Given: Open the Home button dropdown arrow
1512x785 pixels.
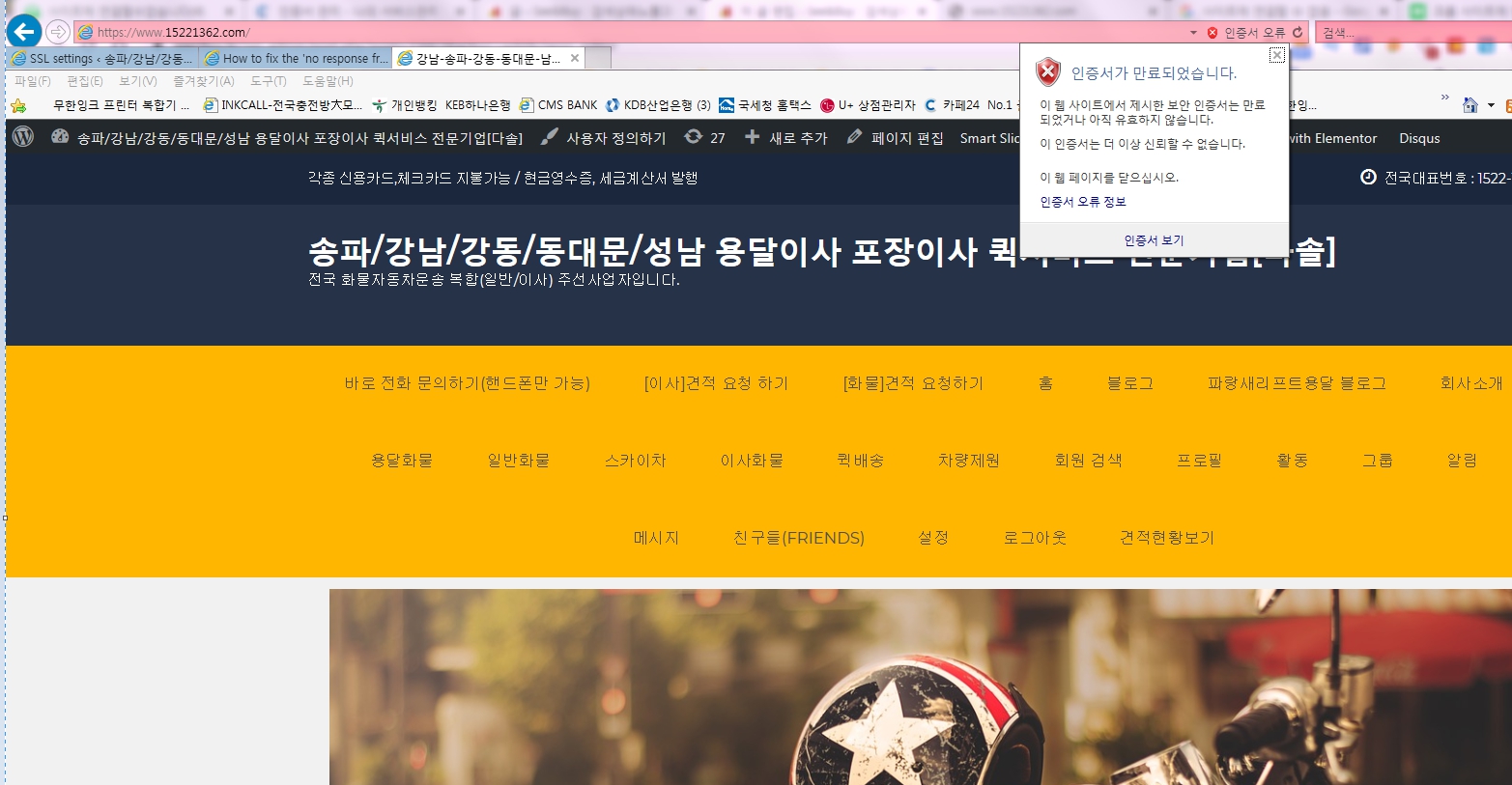Looking at the screenshot, I should (1491, 105).
